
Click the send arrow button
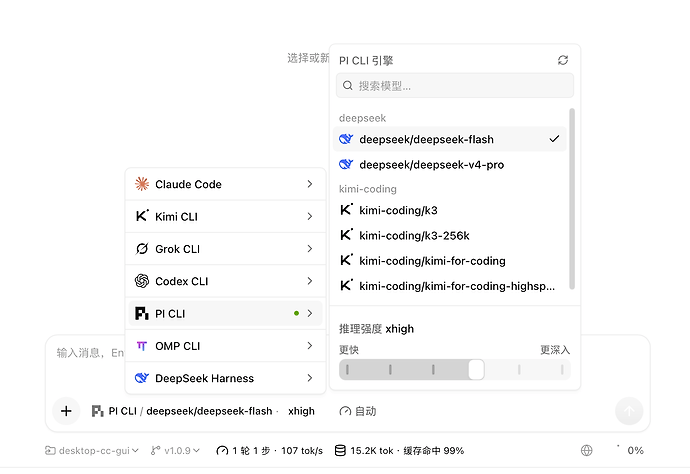629,411
